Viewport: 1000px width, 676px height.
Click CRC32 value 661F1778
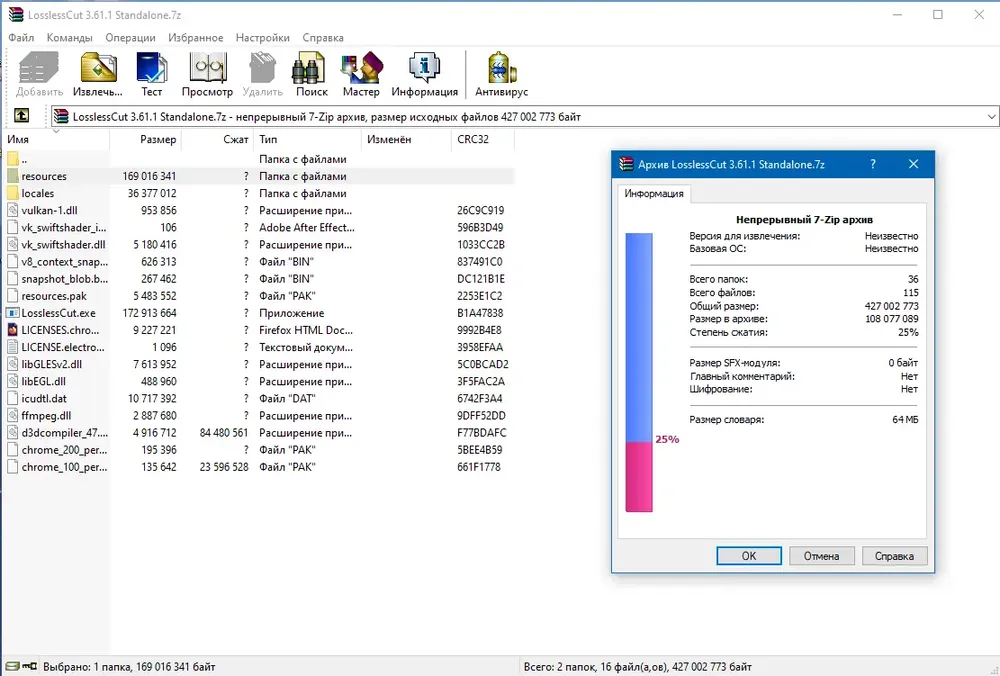tap(478, 467)
